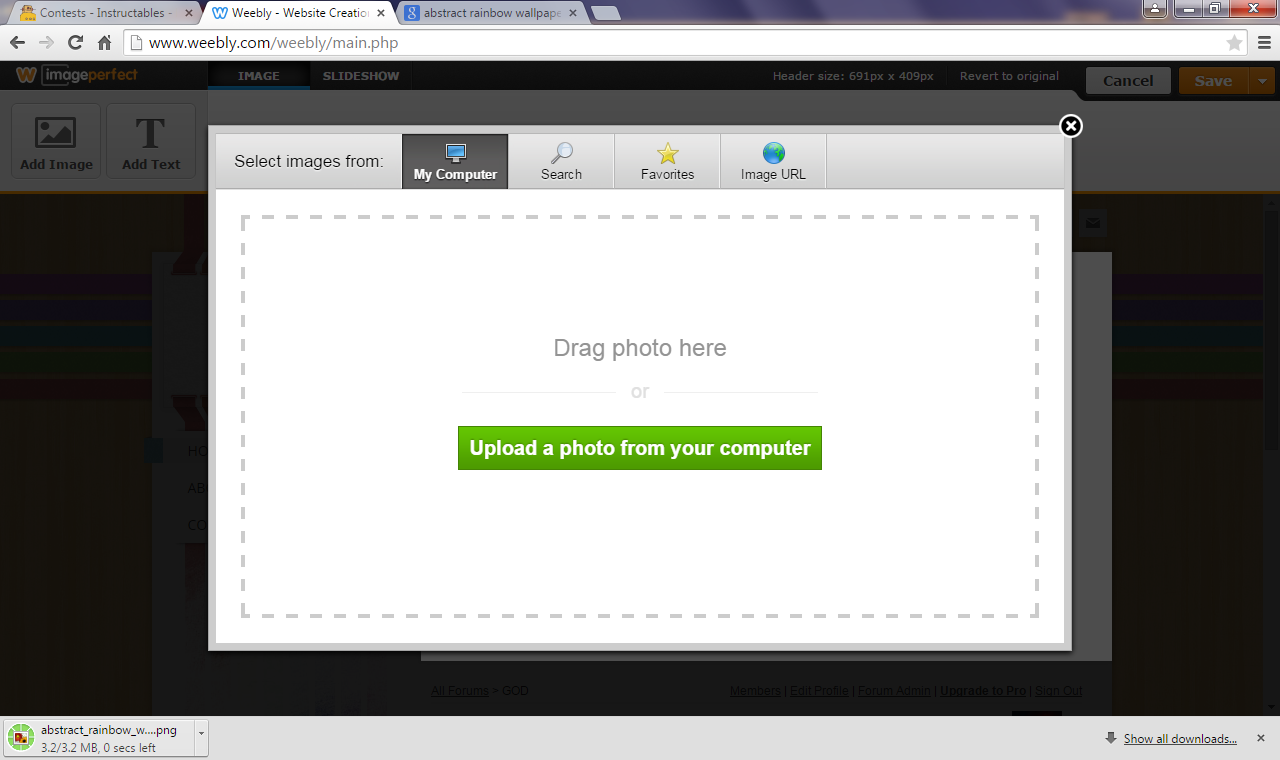Go back with browser back arrow
The width and height of the screenshot is (1280, 760).
(17, 43)
